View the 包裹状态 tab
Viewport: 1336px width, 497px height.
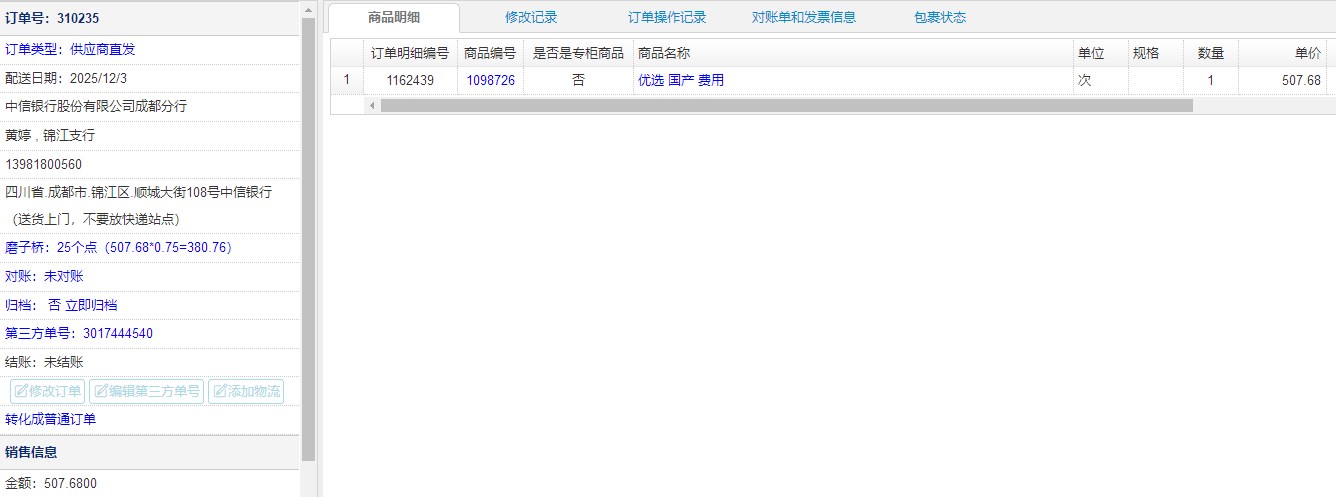click(939, 17)
